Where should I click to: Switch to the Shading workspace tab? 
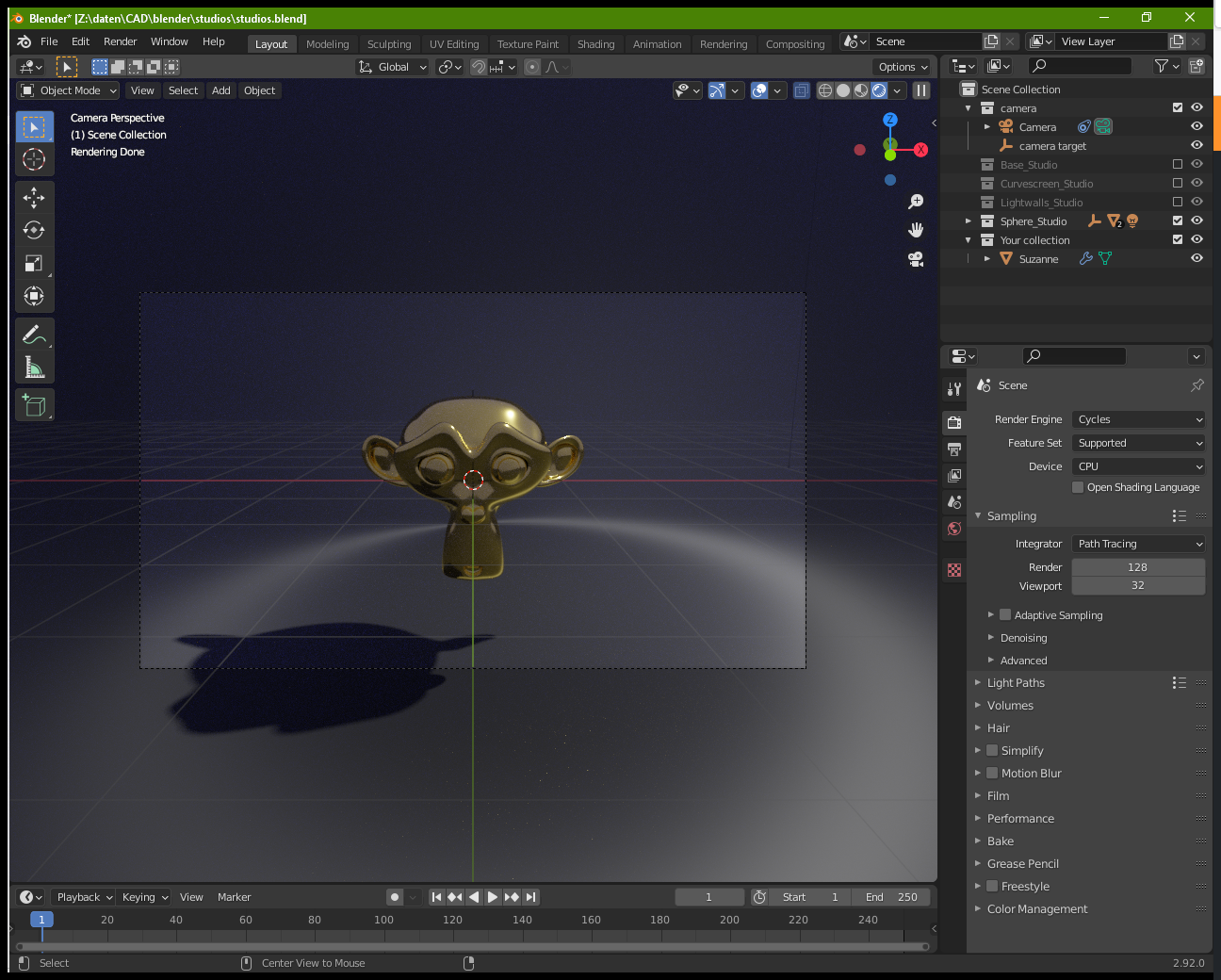pyautogui.click(x=595, y=43)
